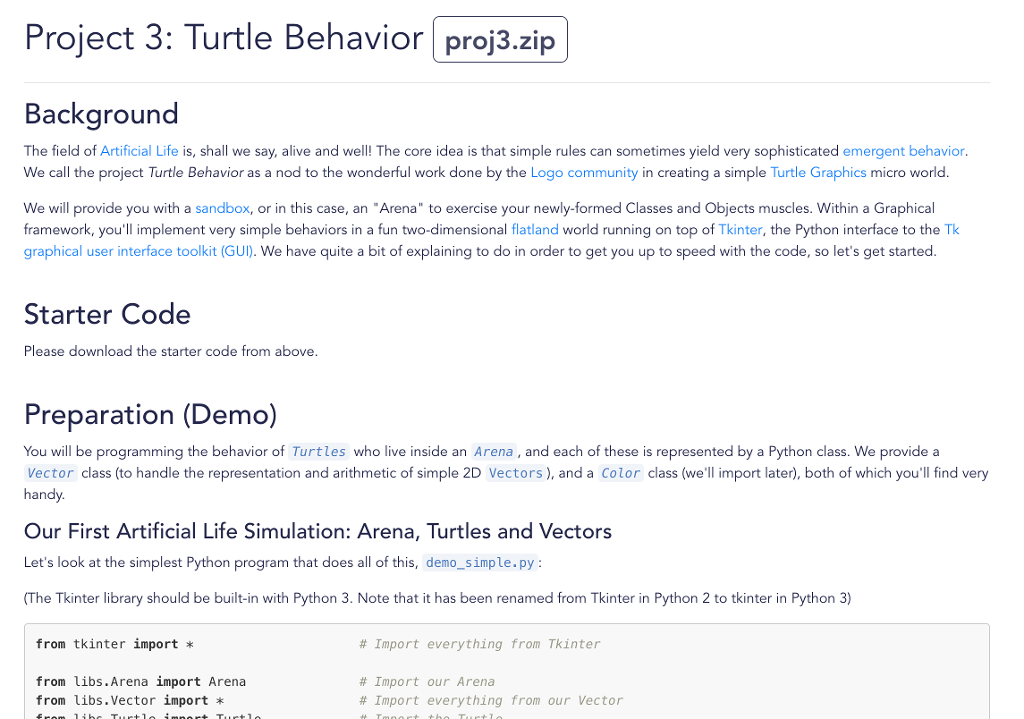Click the Turtles inline code label

318,451
